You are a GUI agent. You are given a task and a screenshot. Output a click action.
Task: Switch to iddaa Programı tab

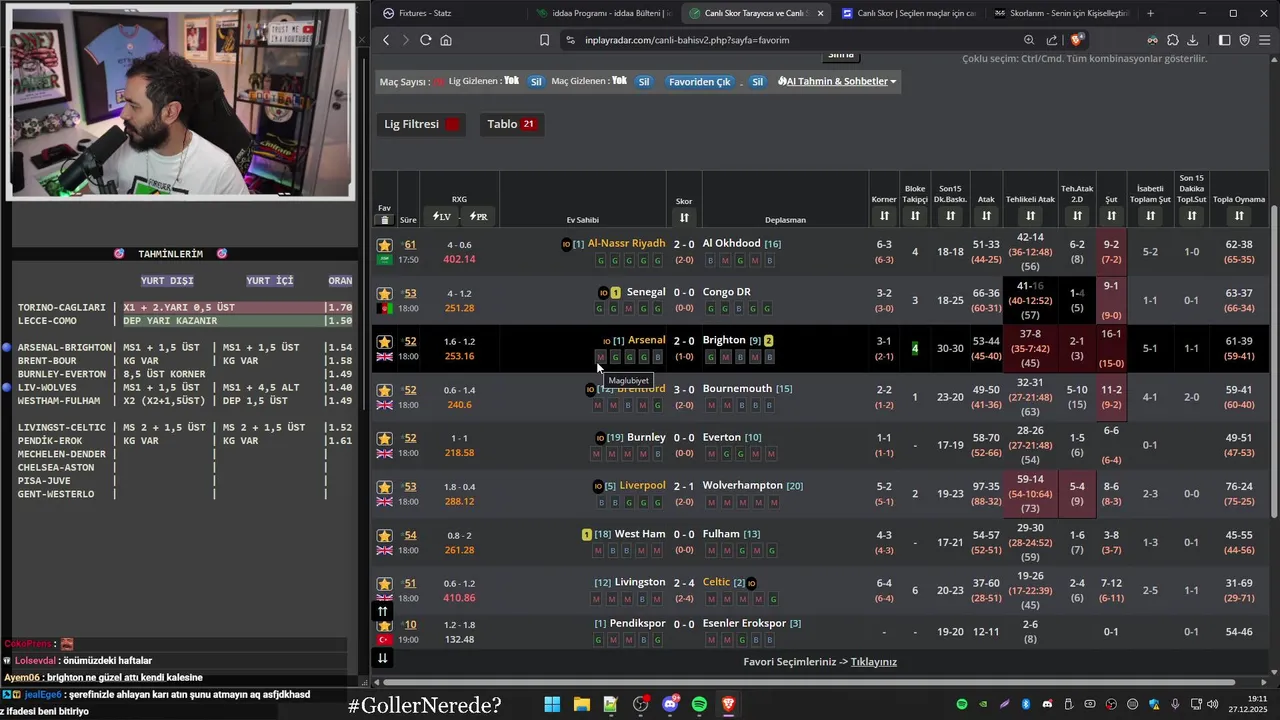point(606,13)
